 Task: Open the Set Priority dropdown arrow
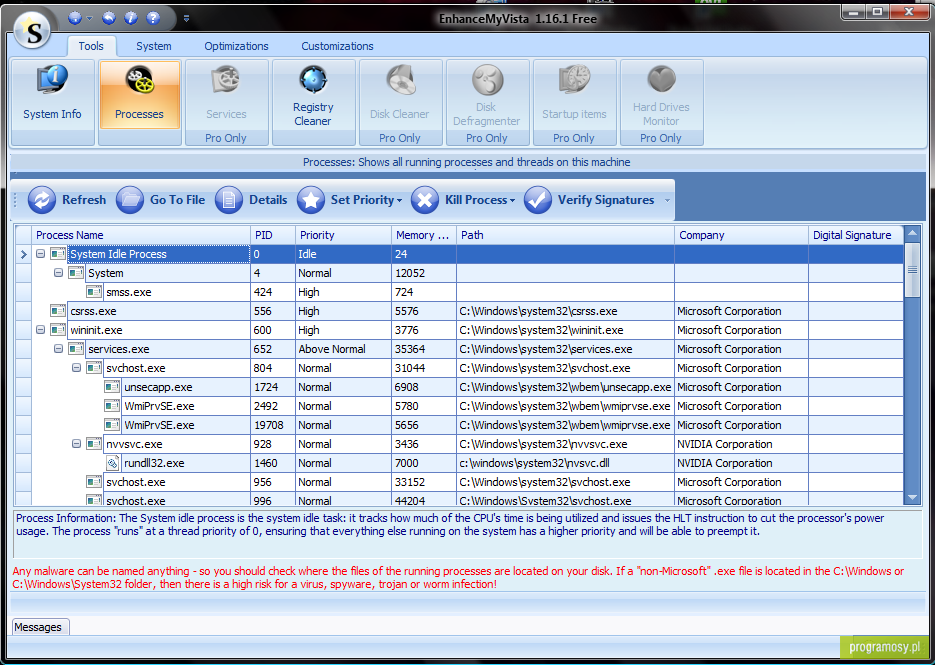click(400, 201)
